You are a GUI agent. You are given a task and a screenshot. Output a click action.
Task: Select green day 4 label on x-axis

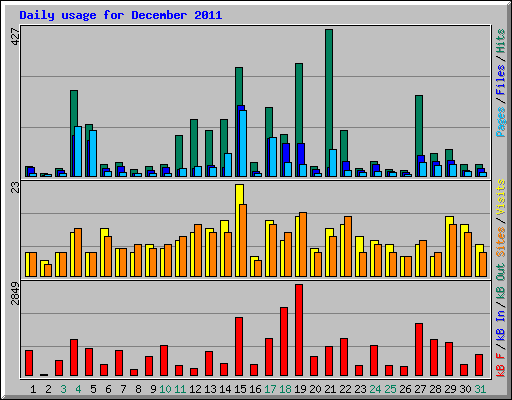78,389
